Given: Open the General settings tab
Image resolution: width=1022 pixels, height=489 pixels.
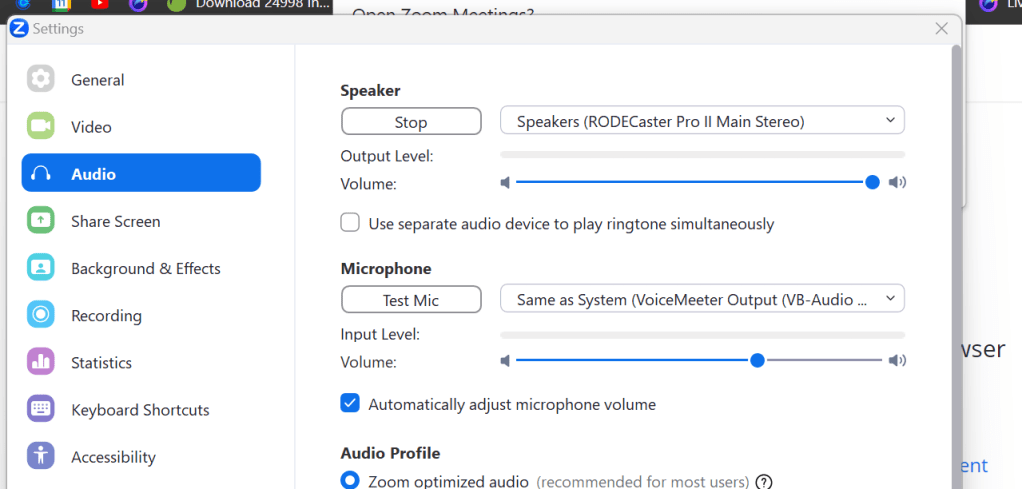Looking at the screenshot, I should click(141, 80).
